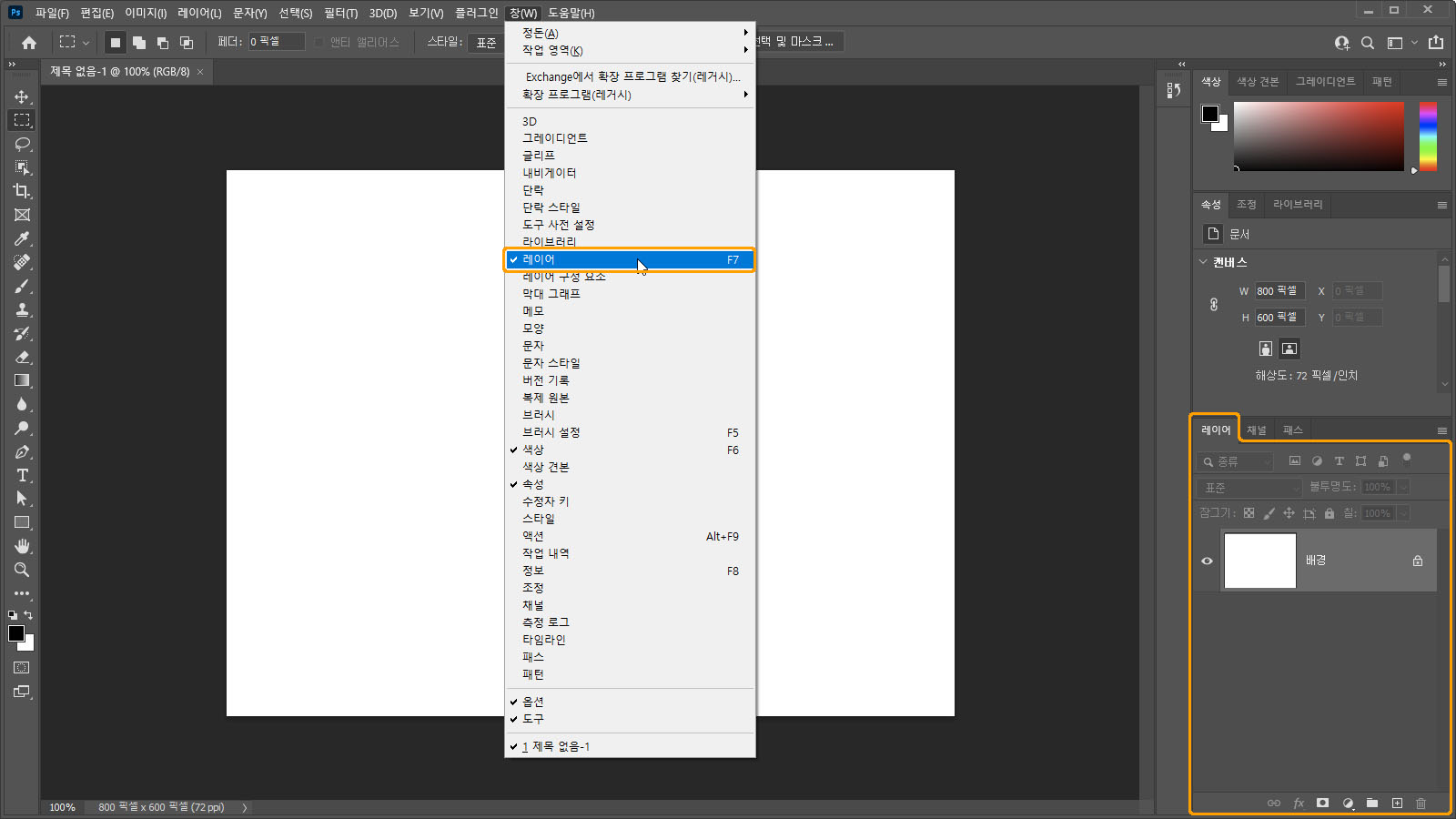Click the canvas width W field
This screenshot has width=1456, height=819.
pyautogui.click(x=1280, y=291)
